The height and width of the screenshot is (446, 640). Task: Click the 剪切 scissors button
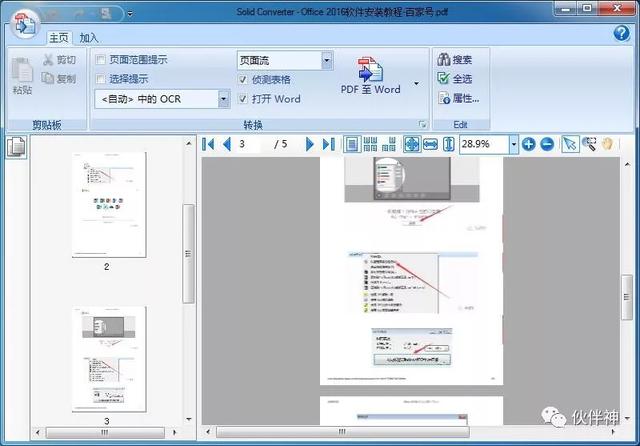60,60
